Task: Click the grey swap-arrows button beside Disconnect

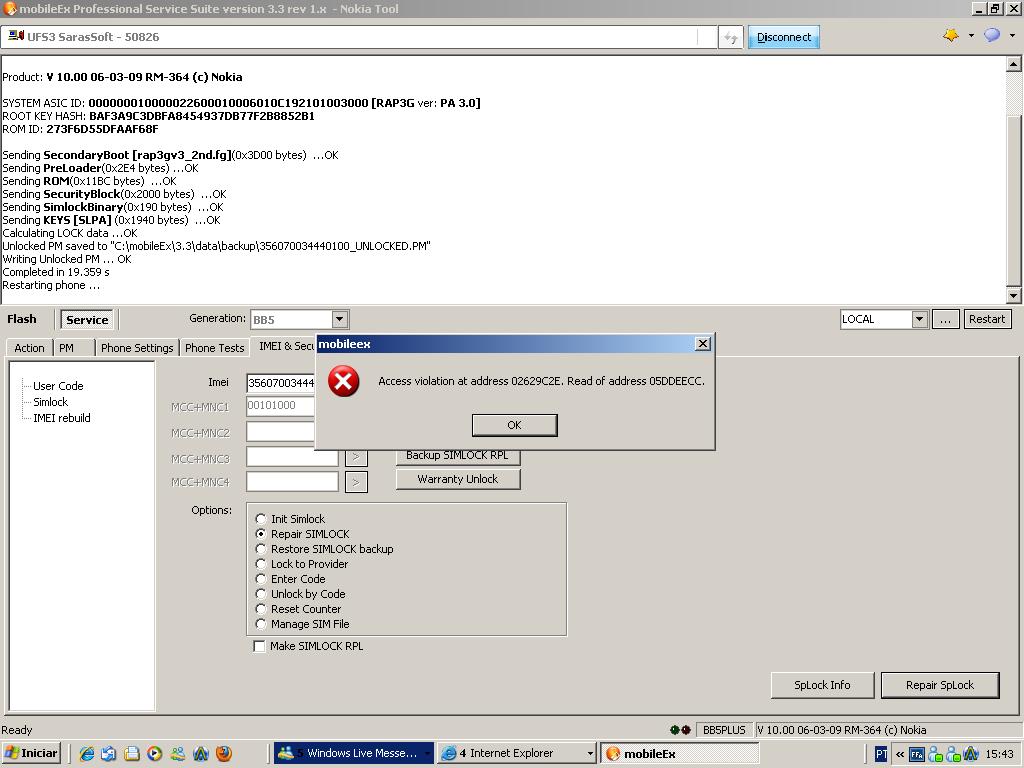Action: (730, 38)
